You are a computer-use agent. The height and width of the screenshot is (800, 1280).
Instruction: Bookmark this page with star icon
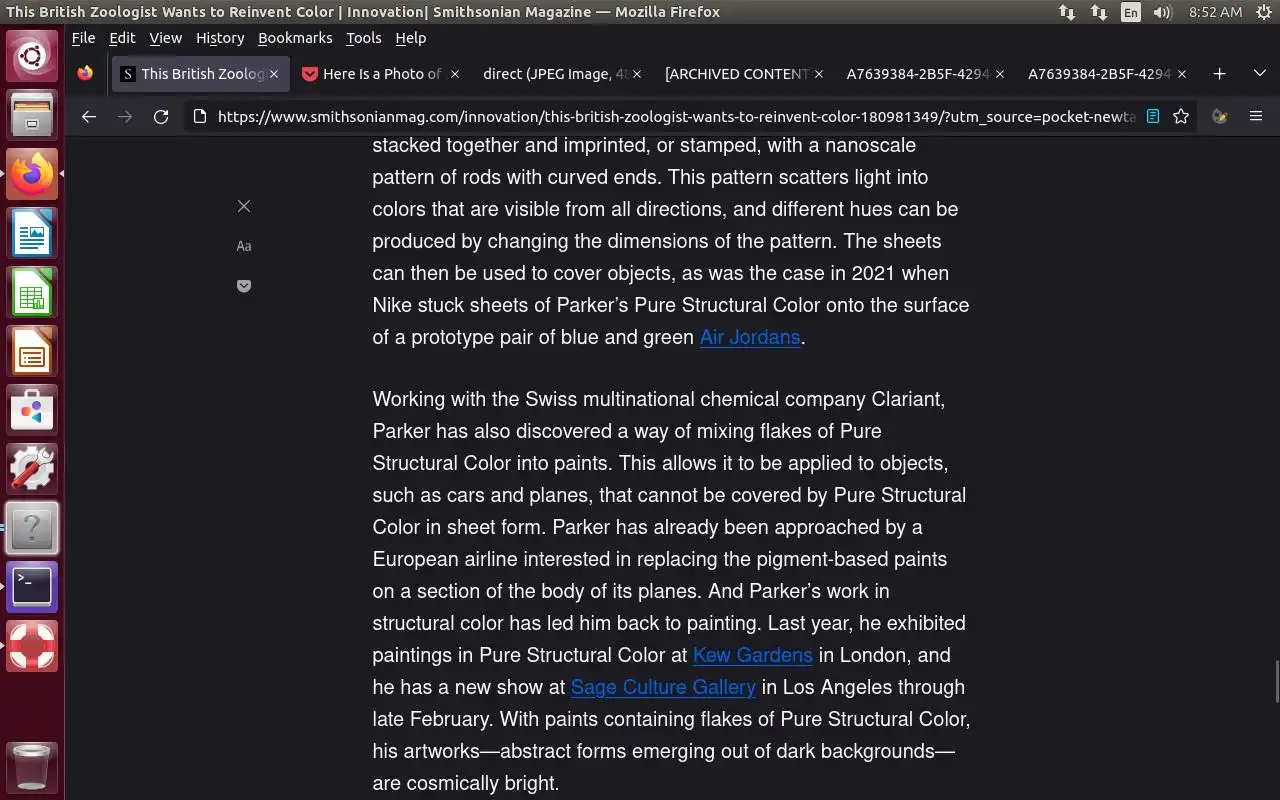point(1181,116)
